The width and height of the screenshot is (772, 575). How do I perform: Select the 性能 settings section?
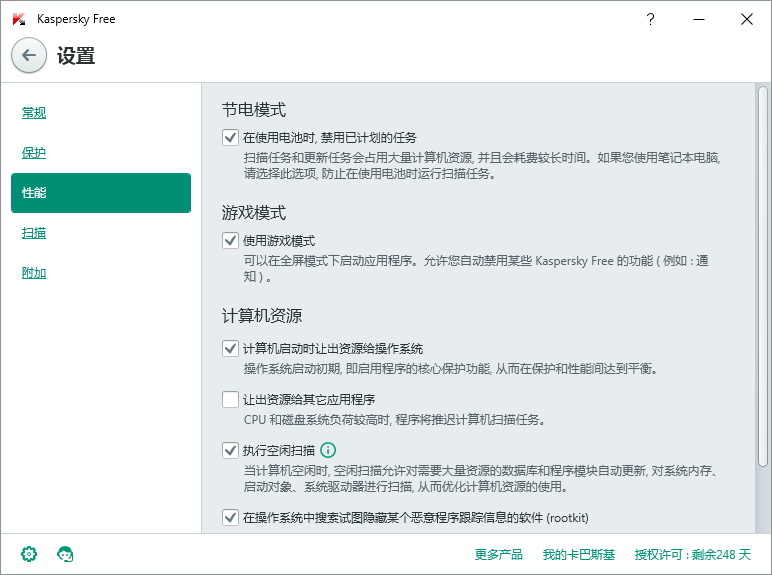point(101,193)
